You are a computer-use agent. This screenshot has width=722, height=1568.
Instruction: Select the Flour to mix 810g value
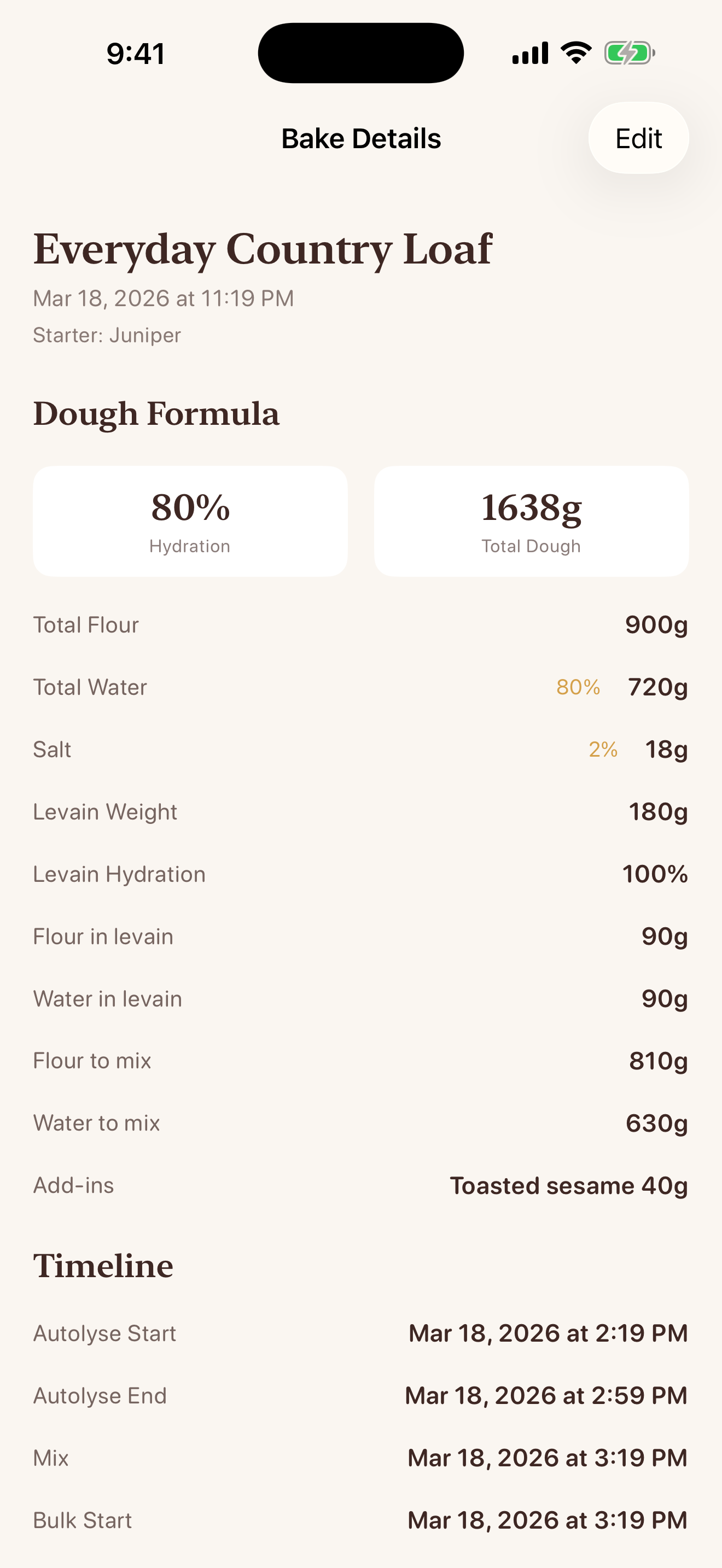point(658,1061)
